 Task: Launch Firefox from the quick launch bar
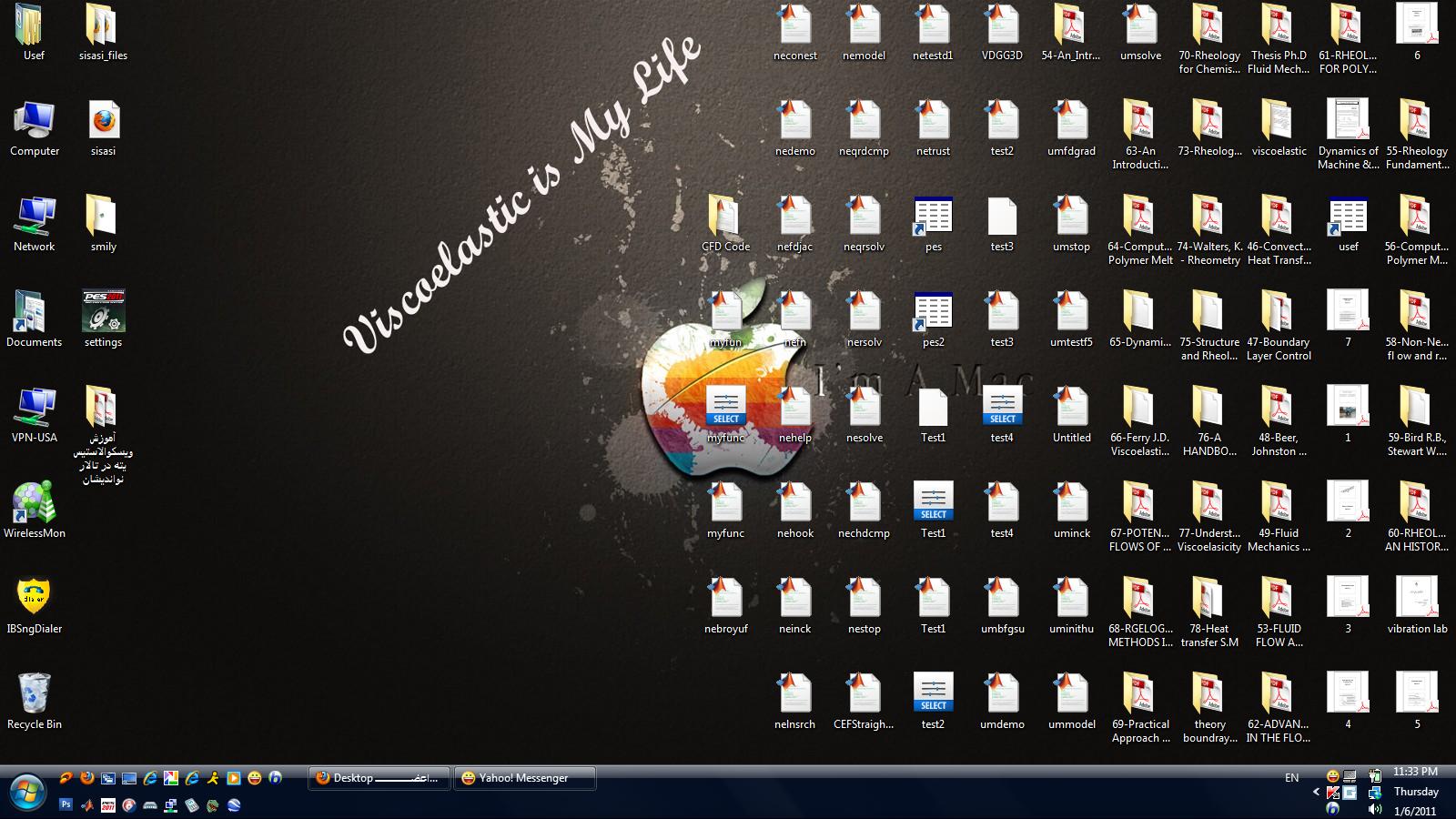86,778
